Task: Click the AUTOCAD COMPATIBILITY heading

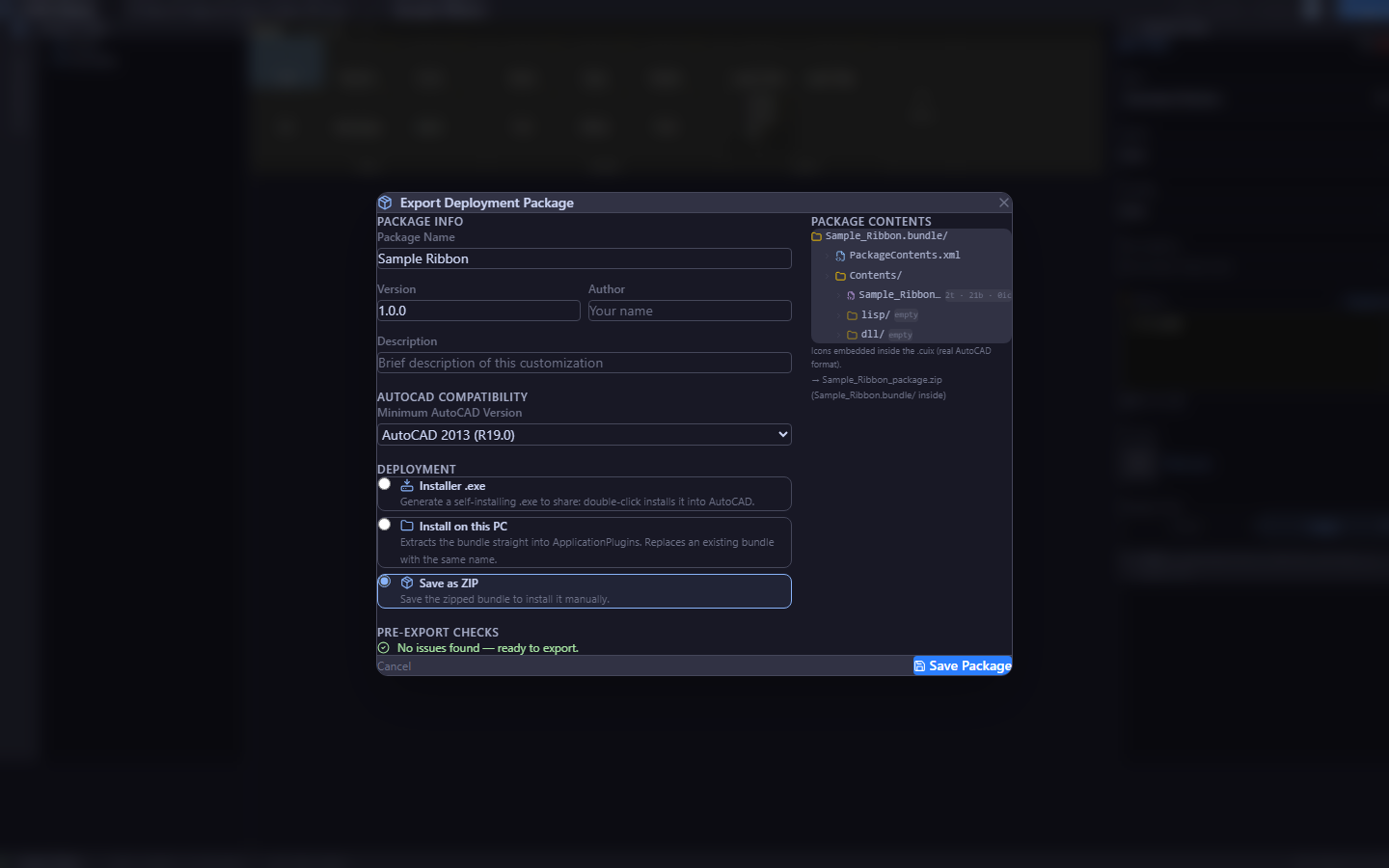Action: (452, 397)
